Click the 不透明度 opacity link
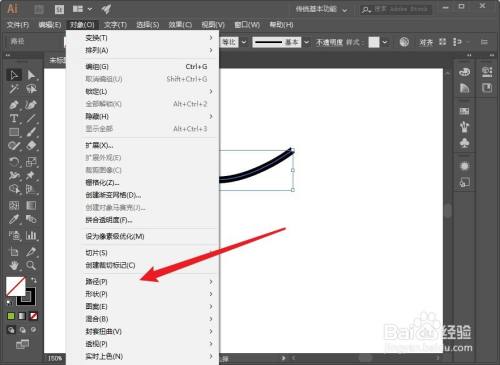 pyautogui.click(x=329, y=42)
